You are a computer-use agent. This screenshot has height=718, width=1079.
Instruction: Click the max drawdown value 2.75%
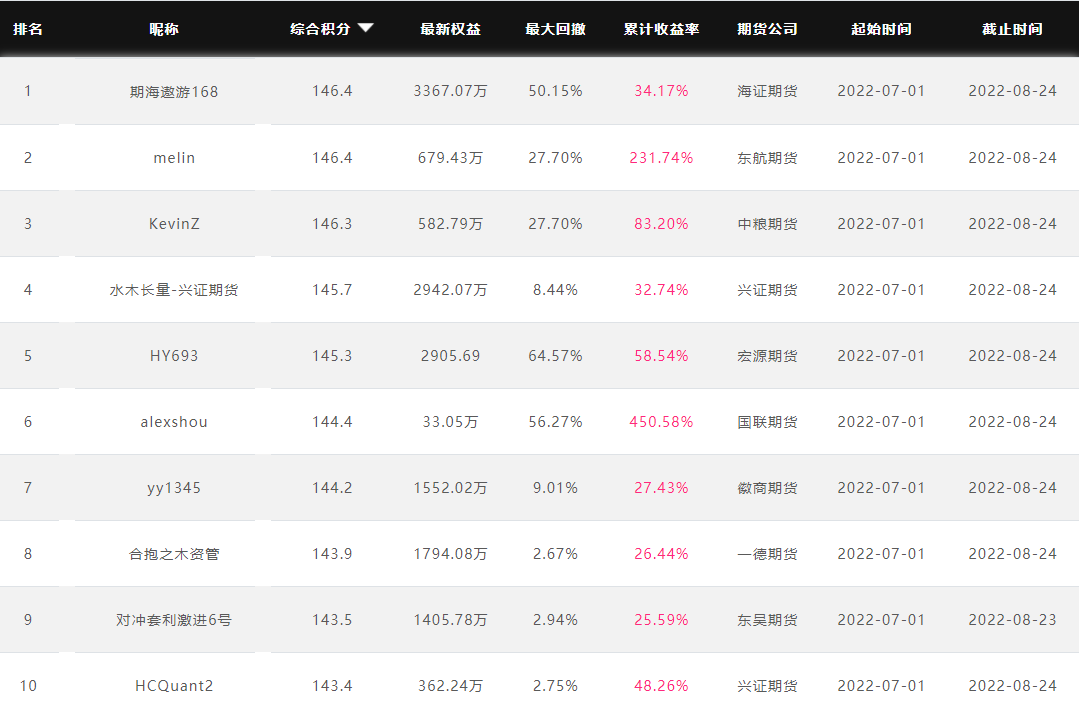coord(555,686)
